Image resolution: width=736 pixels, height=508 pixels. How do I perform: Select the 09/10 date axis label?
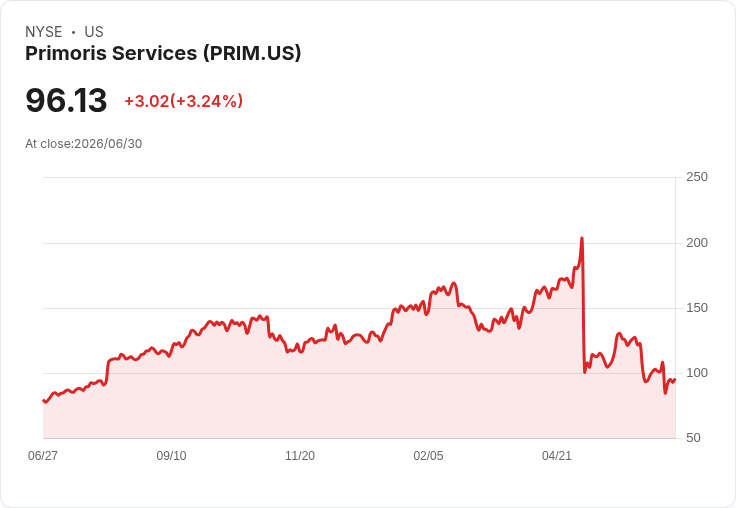pos(171,456)
